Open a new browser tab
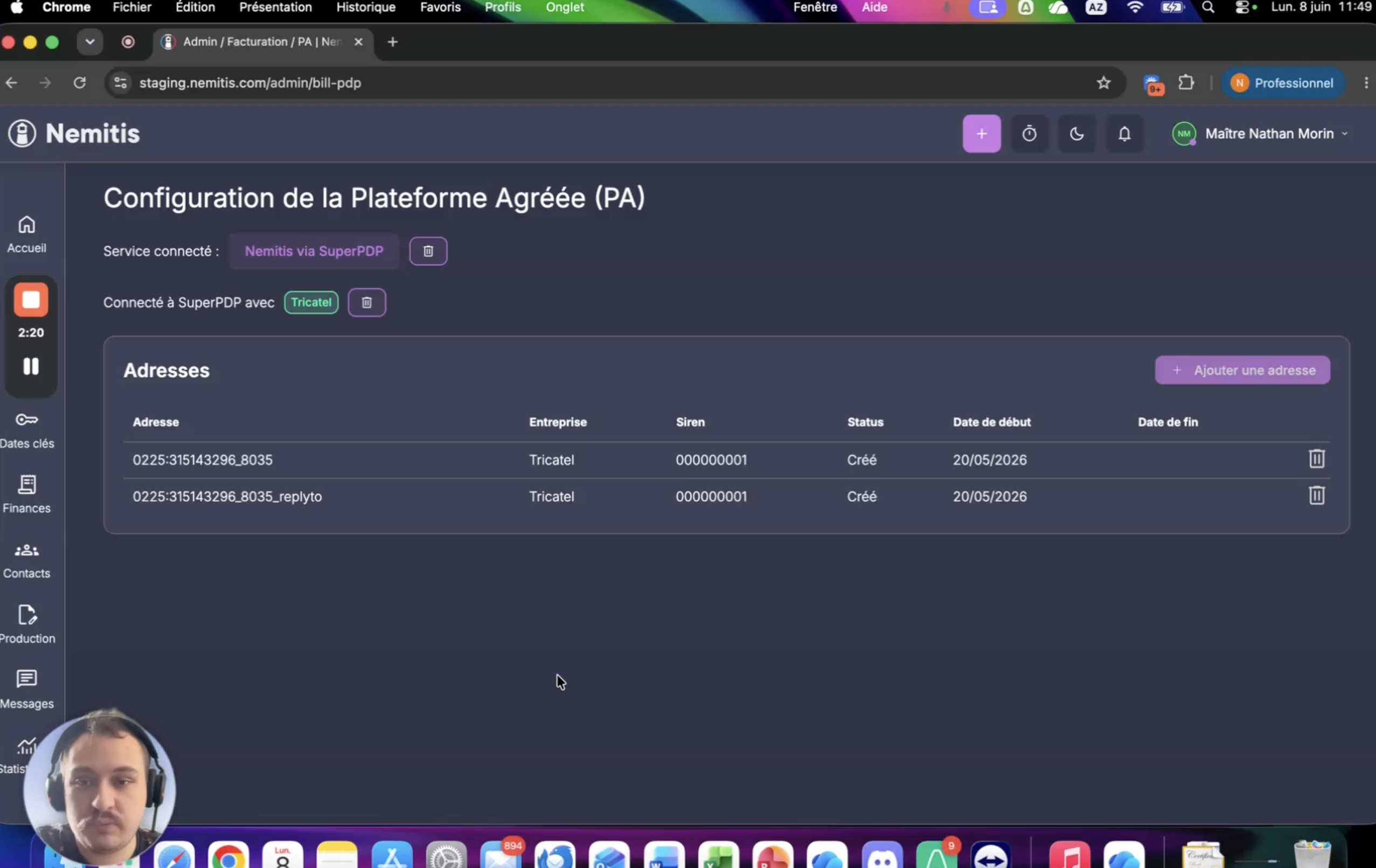This screenshot has width=1376, height=868. (393, 42)
